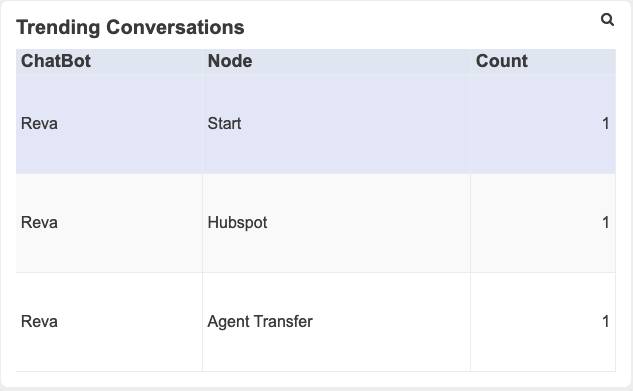This screenshot has width=633, height=391.
Task: Select the Start node cell
Action: (336, 124)
